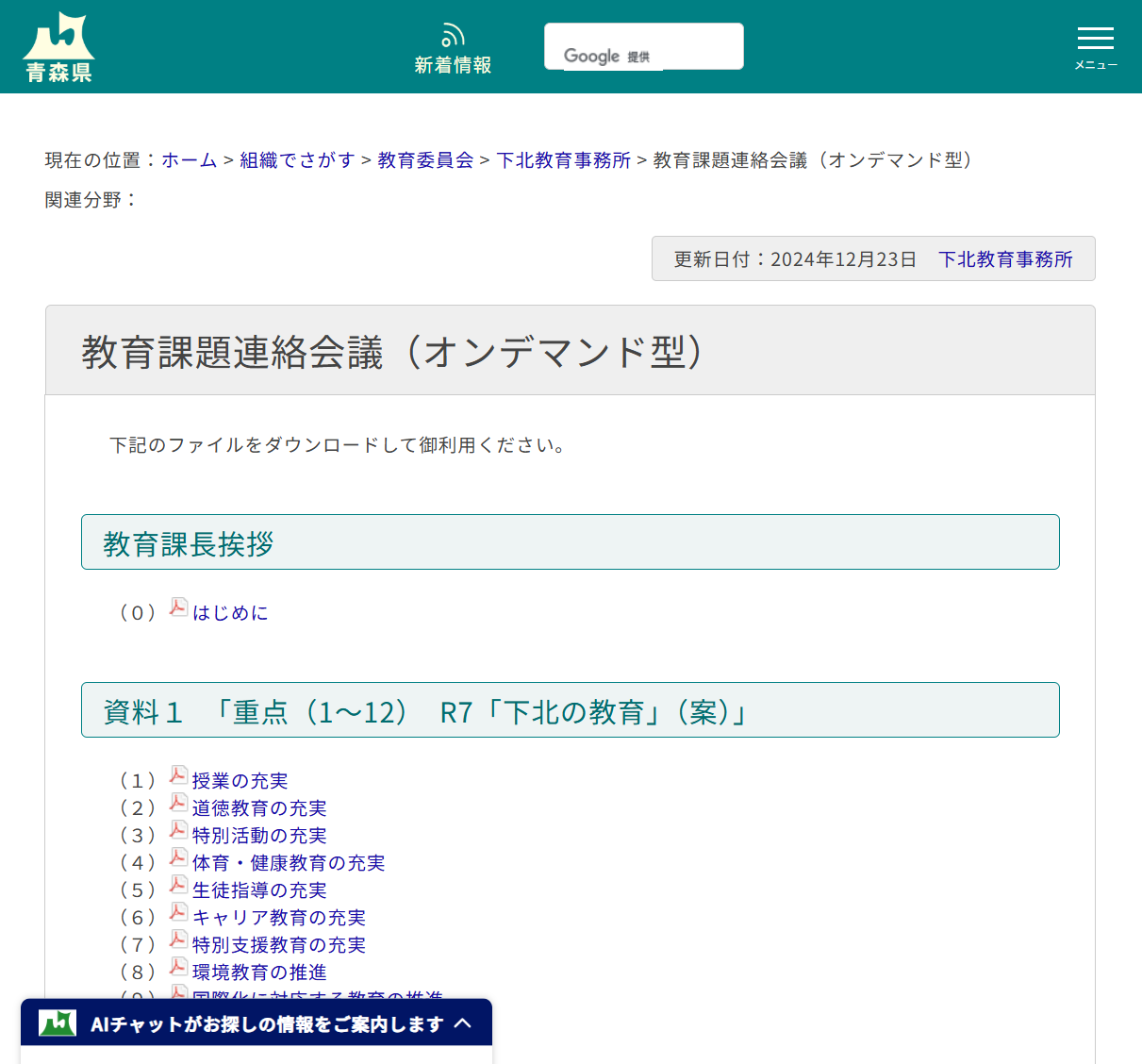Click the PDF icon beside はじめに
Image resolution: width=1142 pixels, height=1064 pixels.
177,608
